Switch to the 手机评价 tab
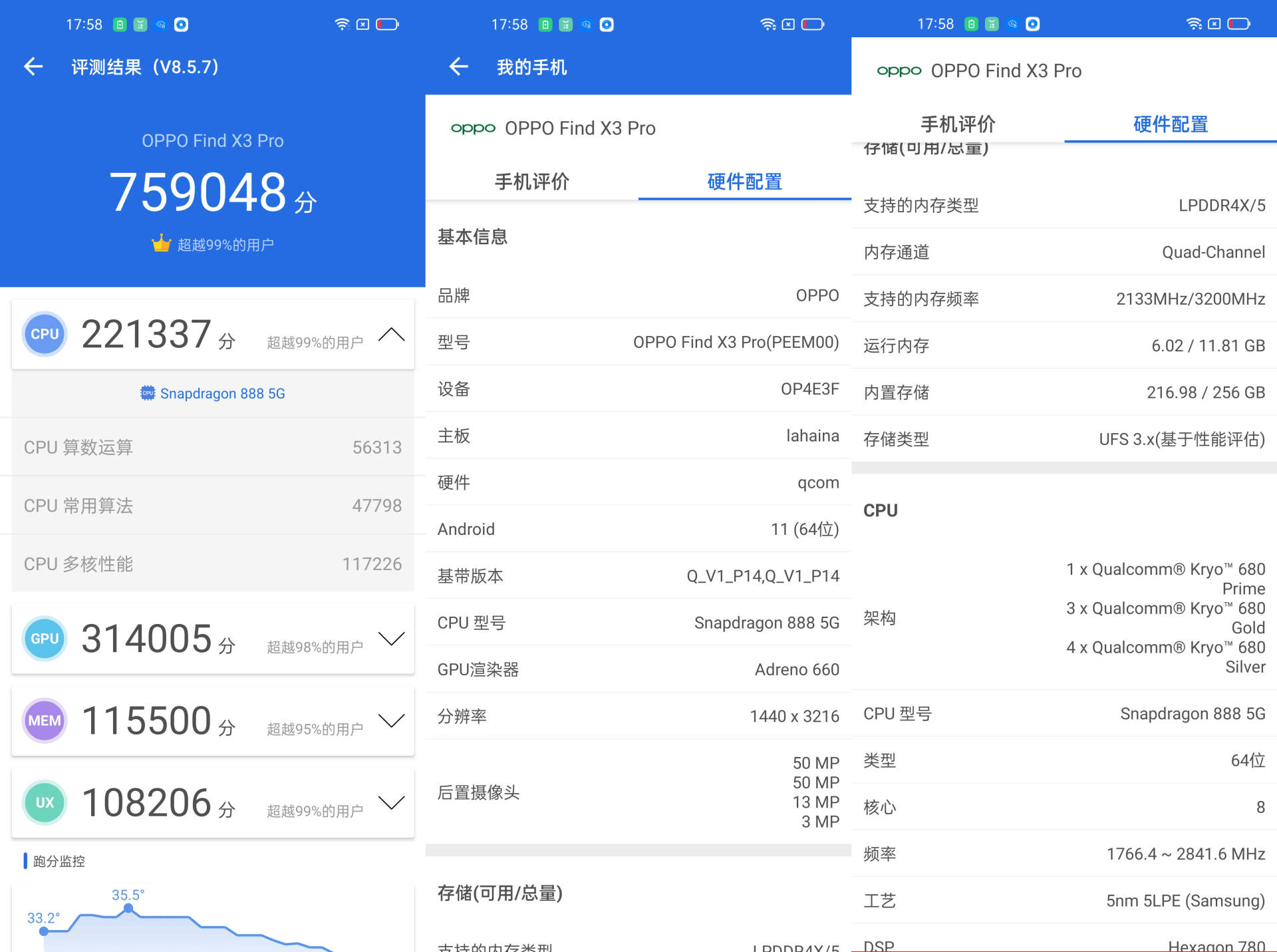 (531, 181)
